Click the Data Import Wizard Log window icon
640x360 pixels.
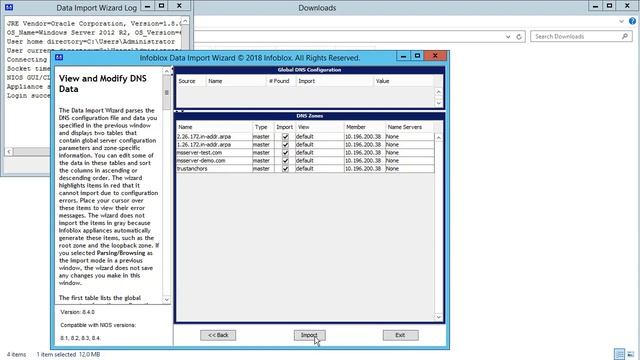pos(9,7)
